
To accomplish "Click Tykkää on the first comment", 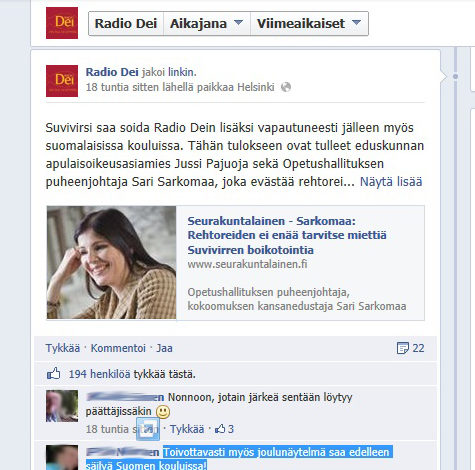I will pyautogui.click(x=187, y=429).
